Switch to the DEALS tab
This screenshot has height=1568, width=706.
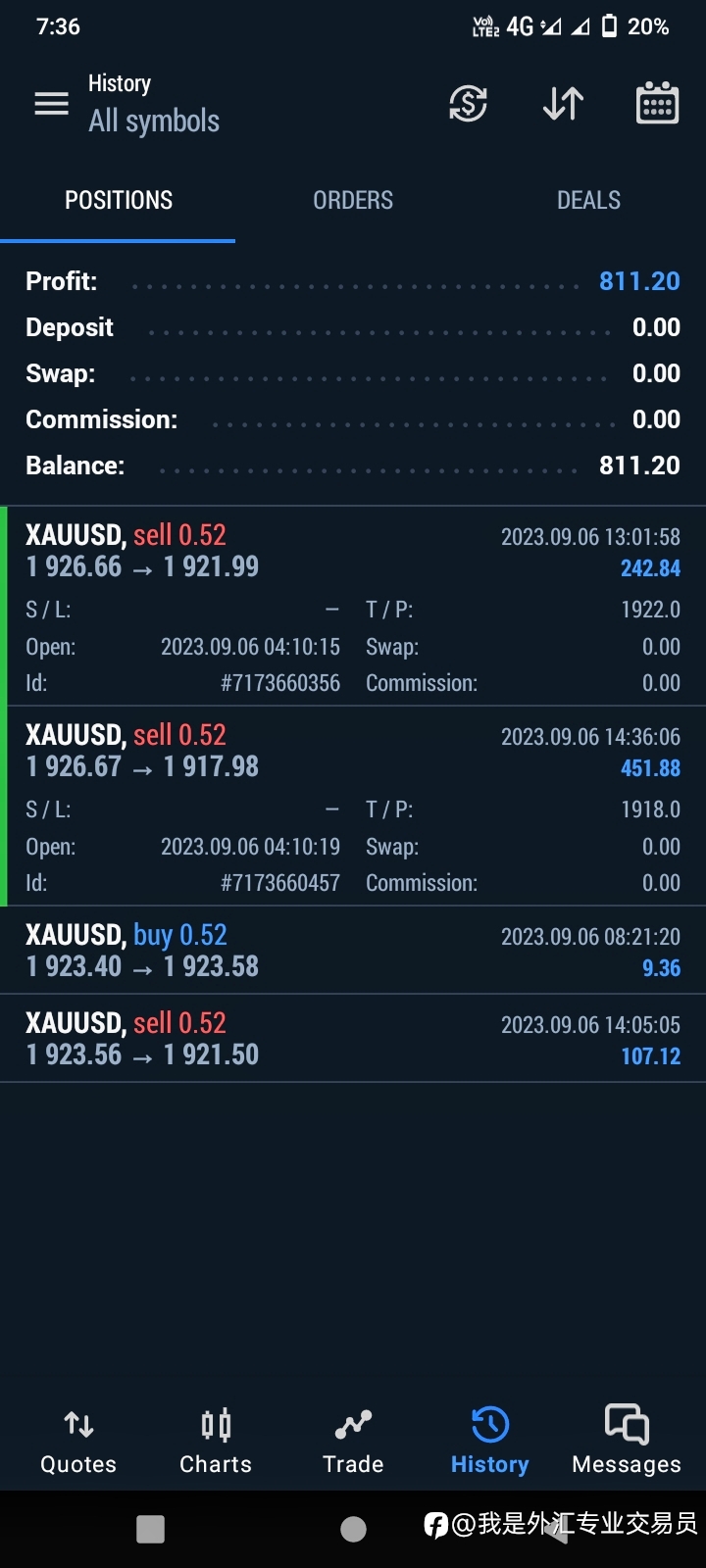coord(588,200)
